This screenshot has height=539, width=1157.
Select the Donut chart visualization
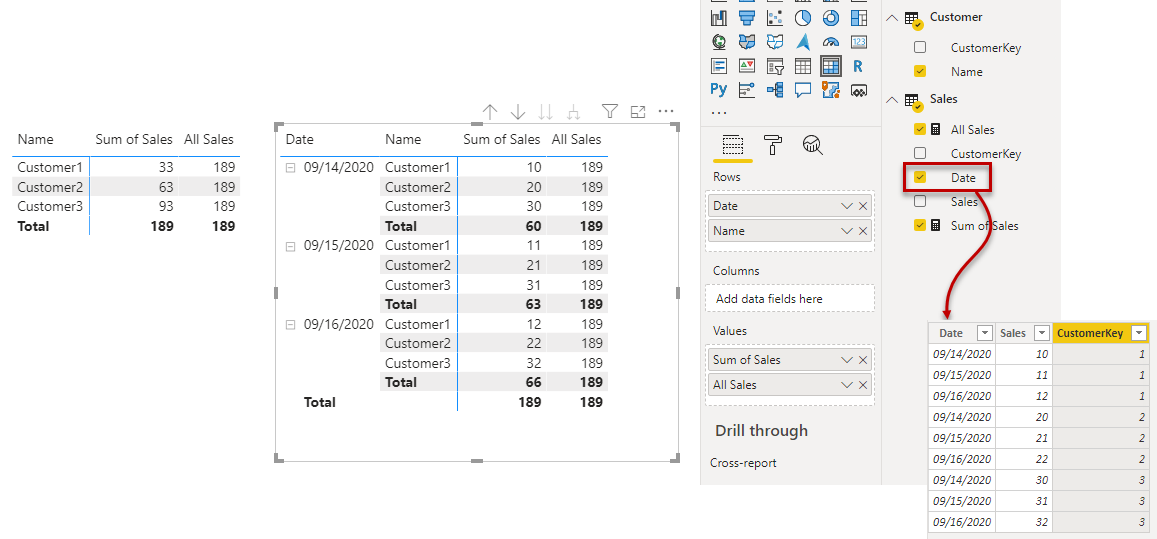pyautogui.click(x=831, y=17)
